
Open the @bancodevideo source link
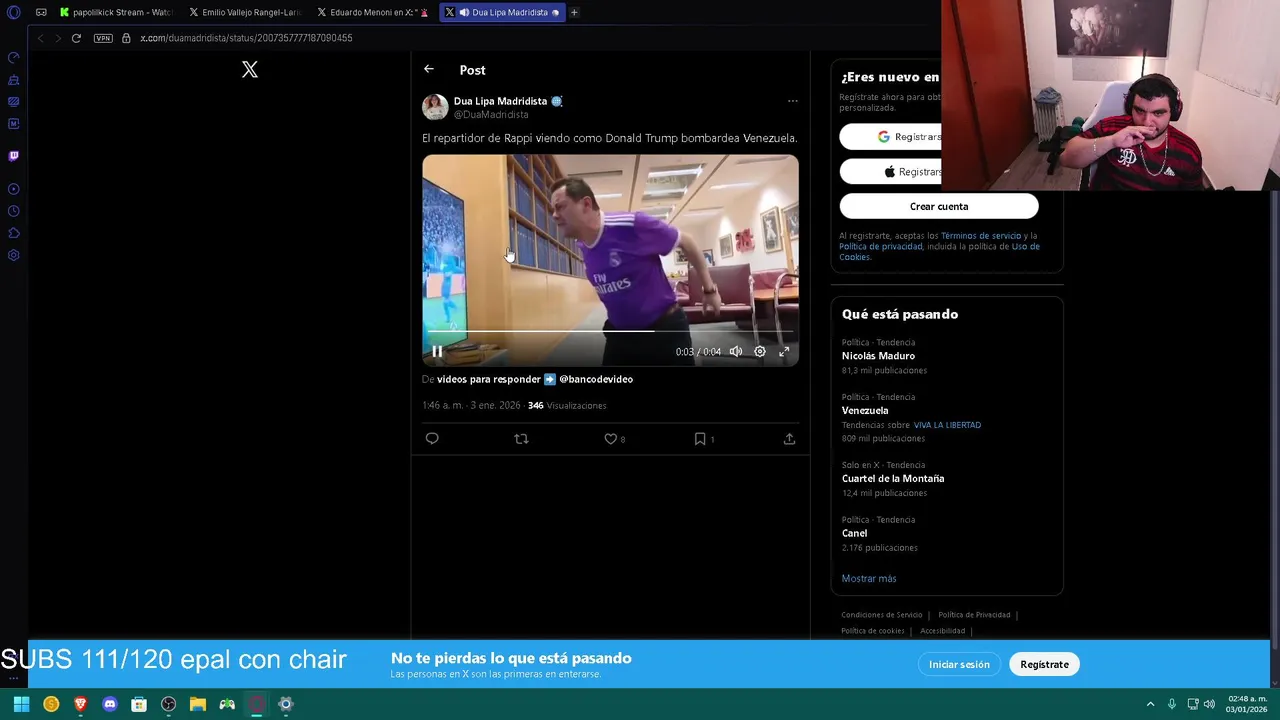(596, 379)
